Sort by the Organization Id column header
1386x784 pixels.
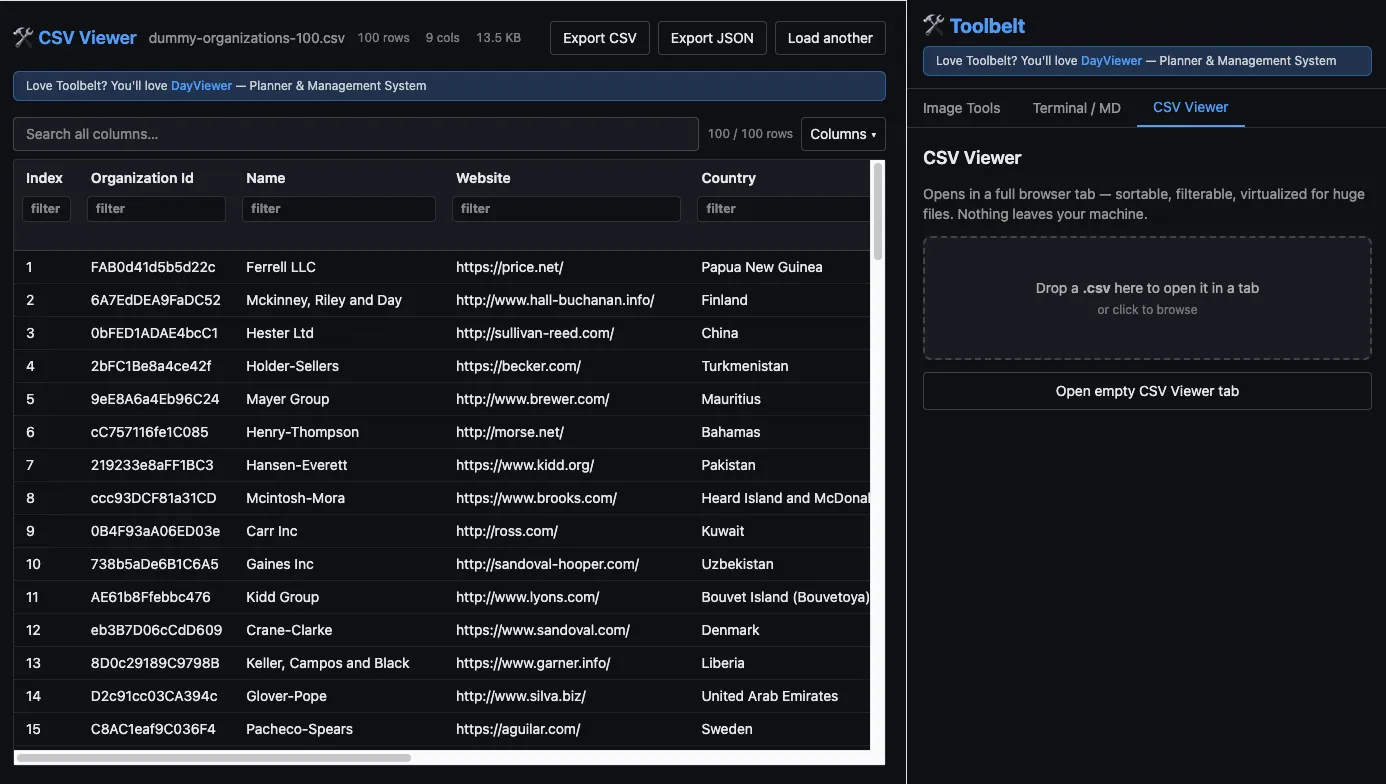(x=142, y=178)
